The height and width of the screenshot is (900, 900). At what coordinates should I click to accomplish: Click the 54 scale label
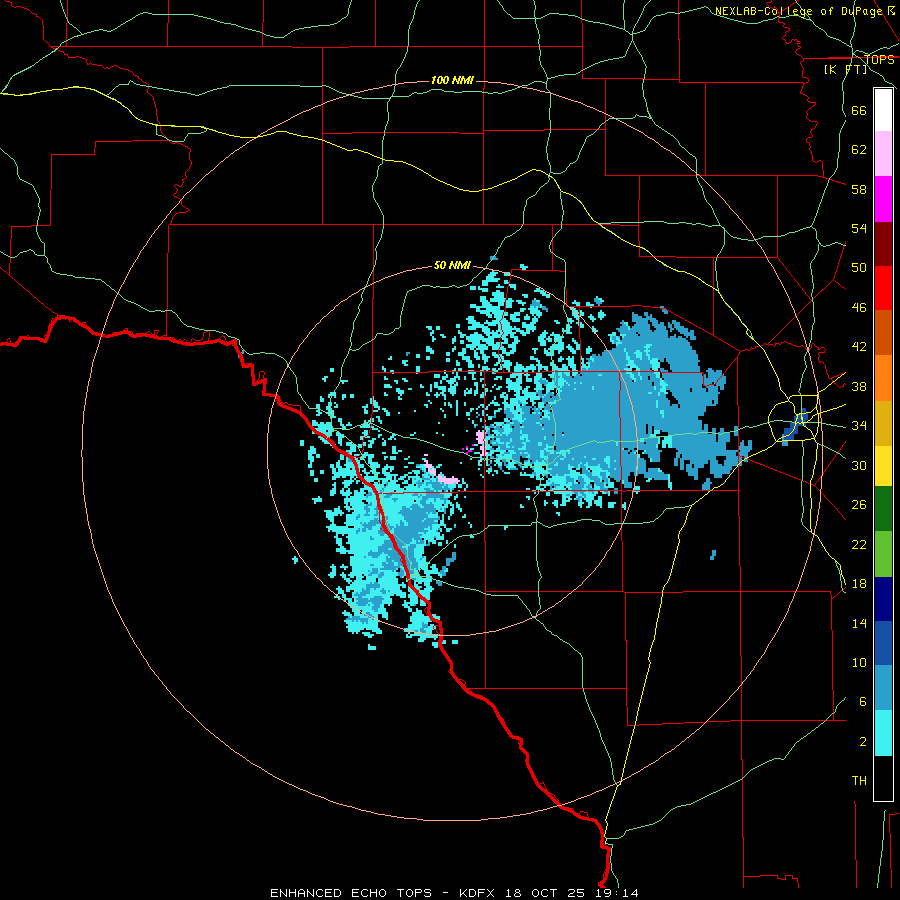859,228
